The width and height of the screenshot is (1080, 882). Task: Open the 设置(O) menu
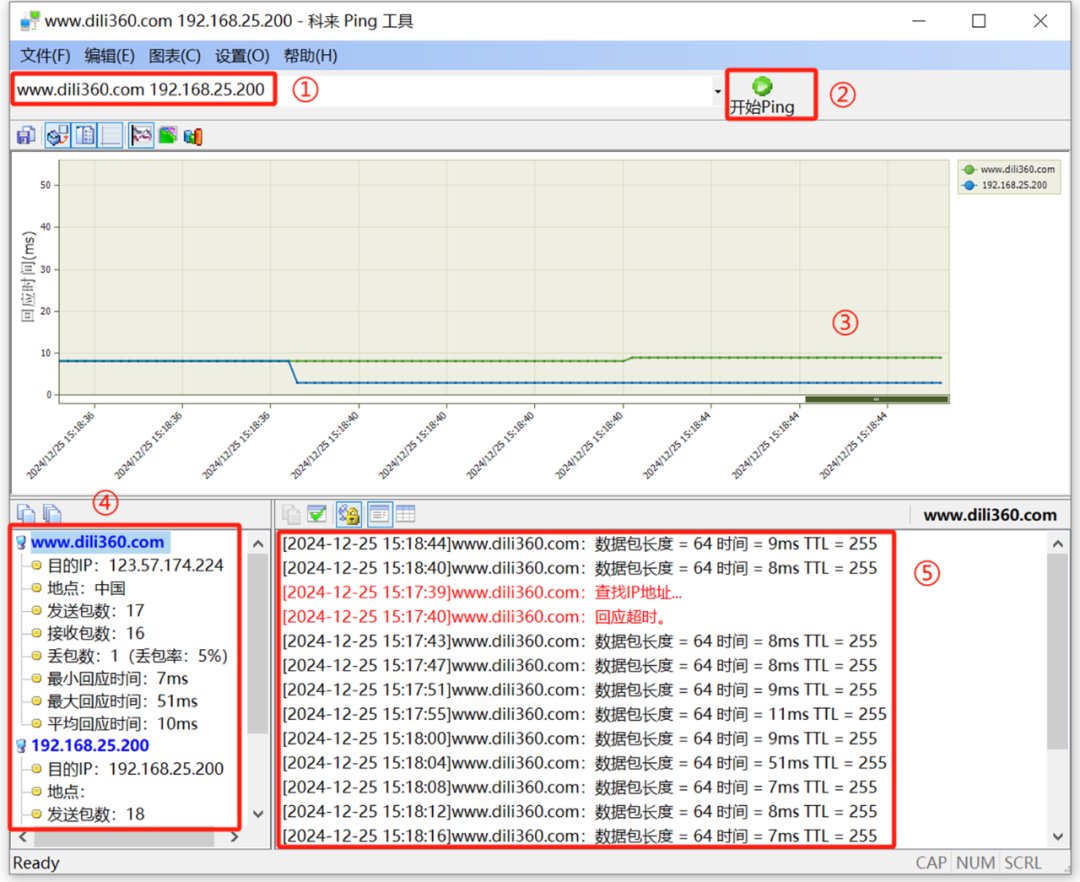242,56
